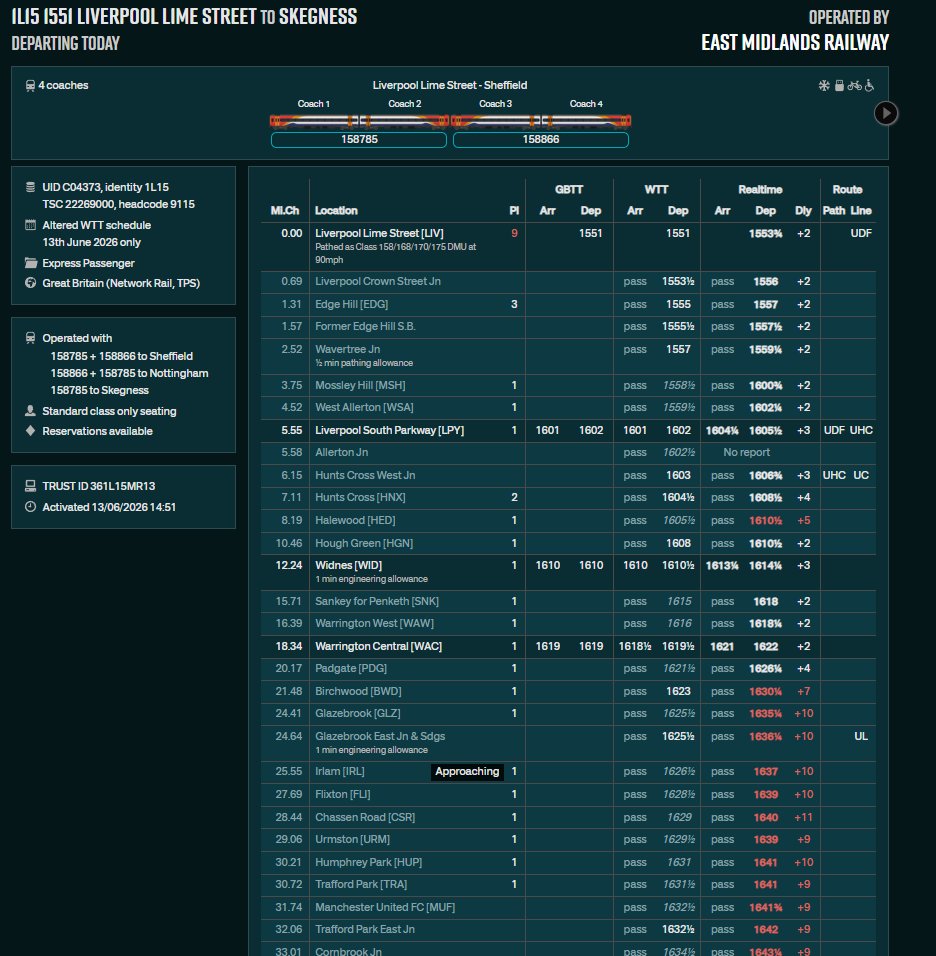936x956 pixels.
Task: Click the clock icon beside Activated time
Action: 30,507
